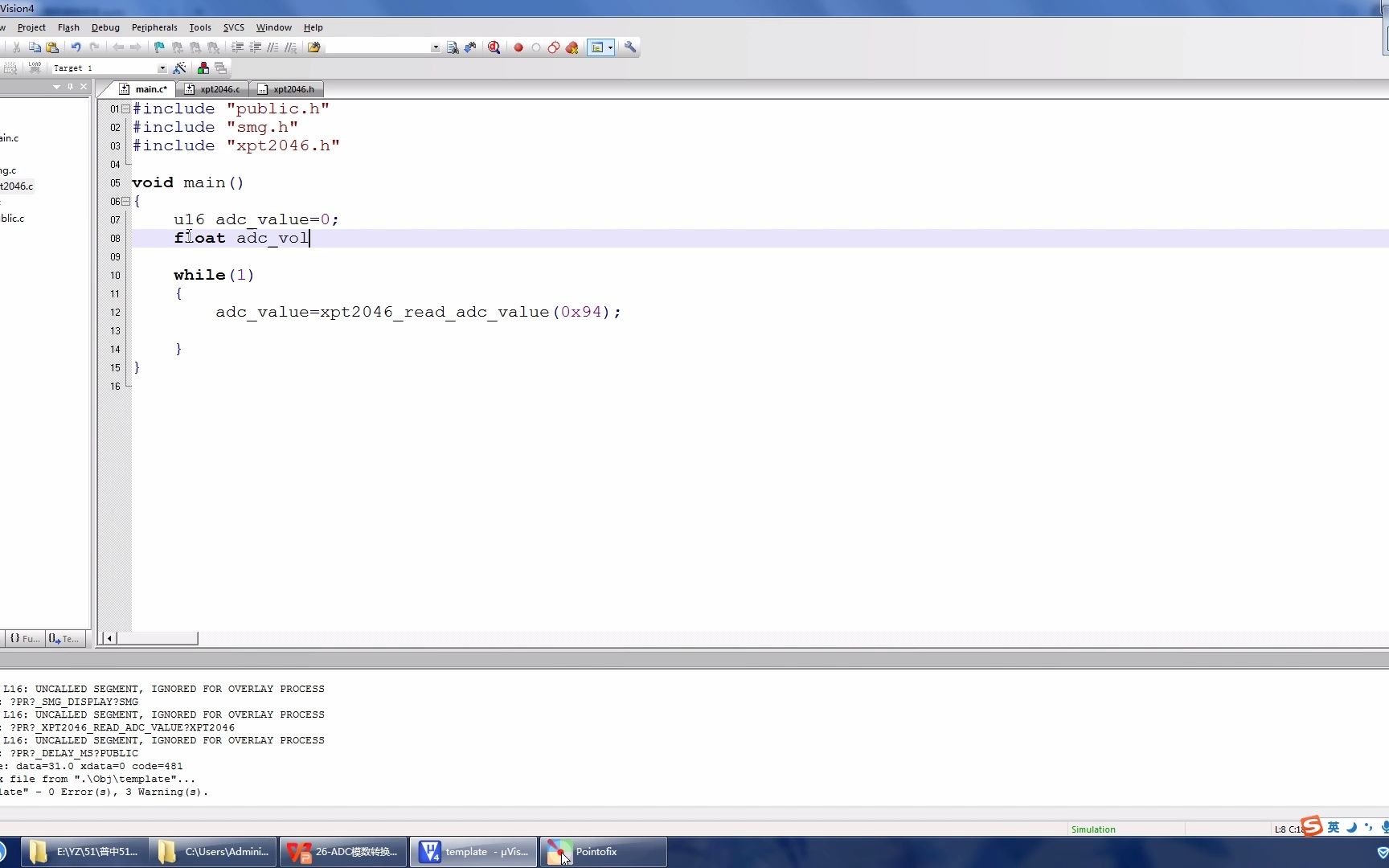Image resolution: width=1389 pixels, height=868 pixels.
Task: Close the project panel with X
Action: [84, 87]
